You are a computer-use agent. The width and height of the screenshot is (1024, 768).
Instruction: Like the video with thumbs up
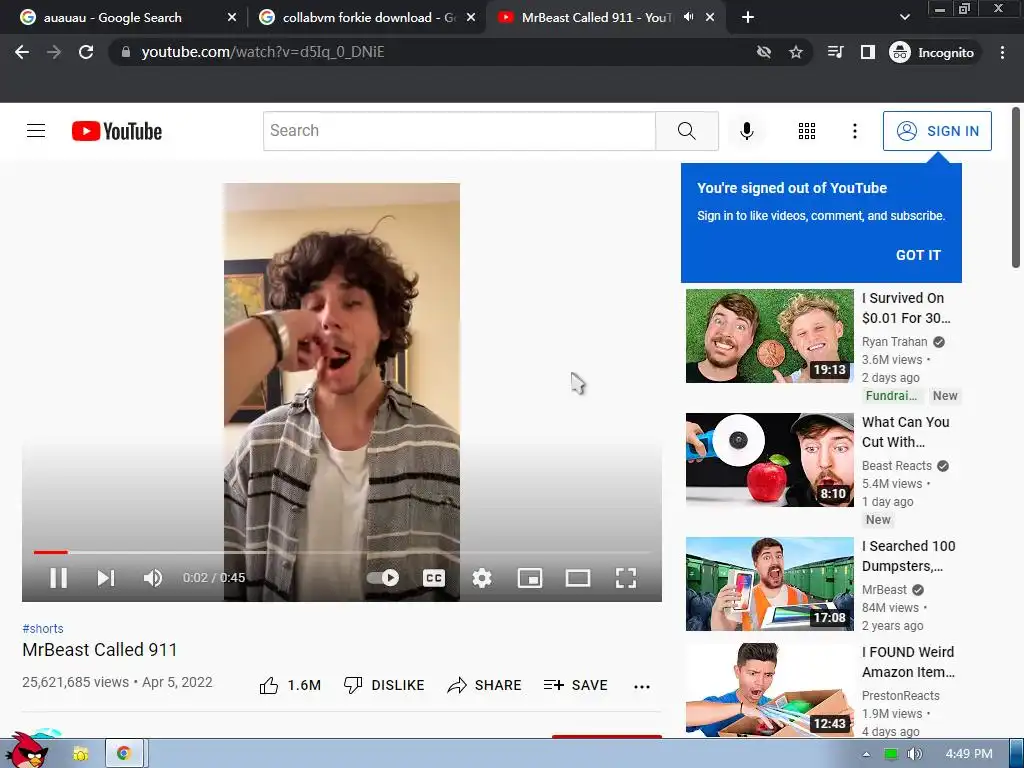pos(290,685)
